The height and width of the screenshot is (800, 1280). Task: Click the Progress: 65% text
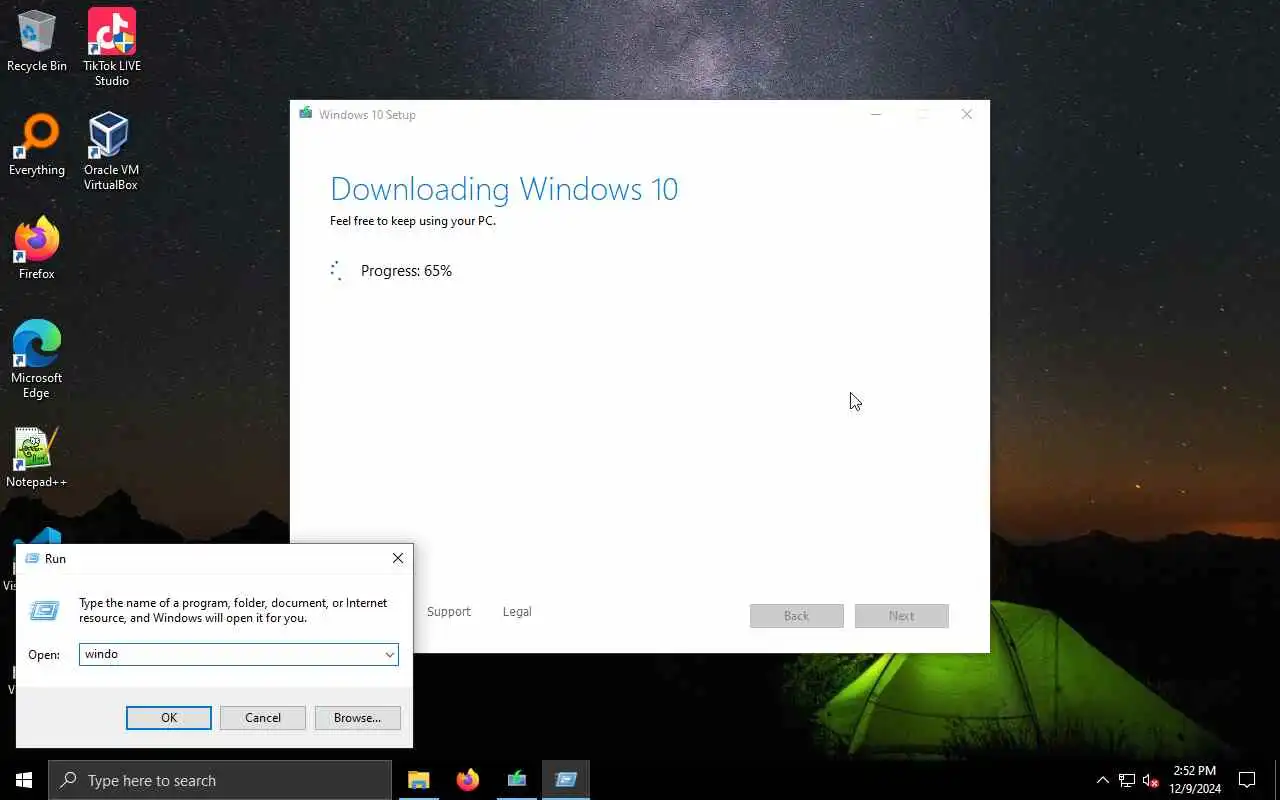pyautogui.click(x=406, y=271)
